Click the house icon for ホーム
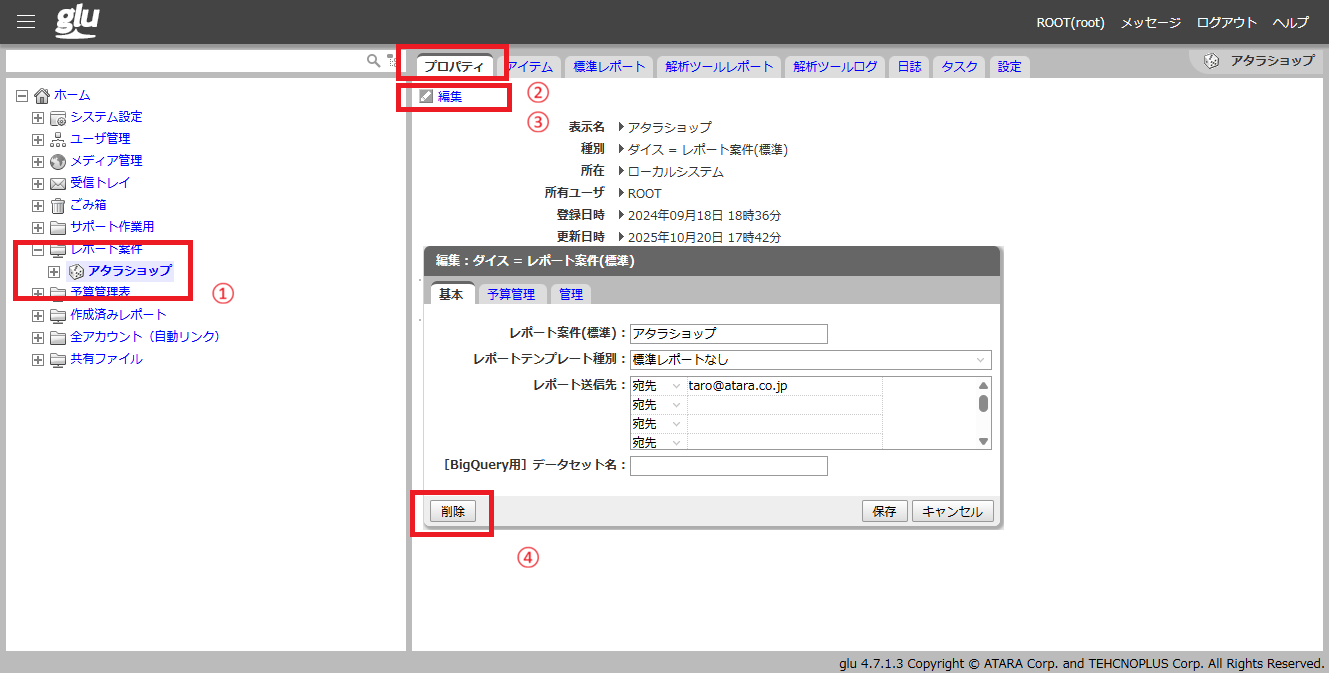 tap(42, 95)
